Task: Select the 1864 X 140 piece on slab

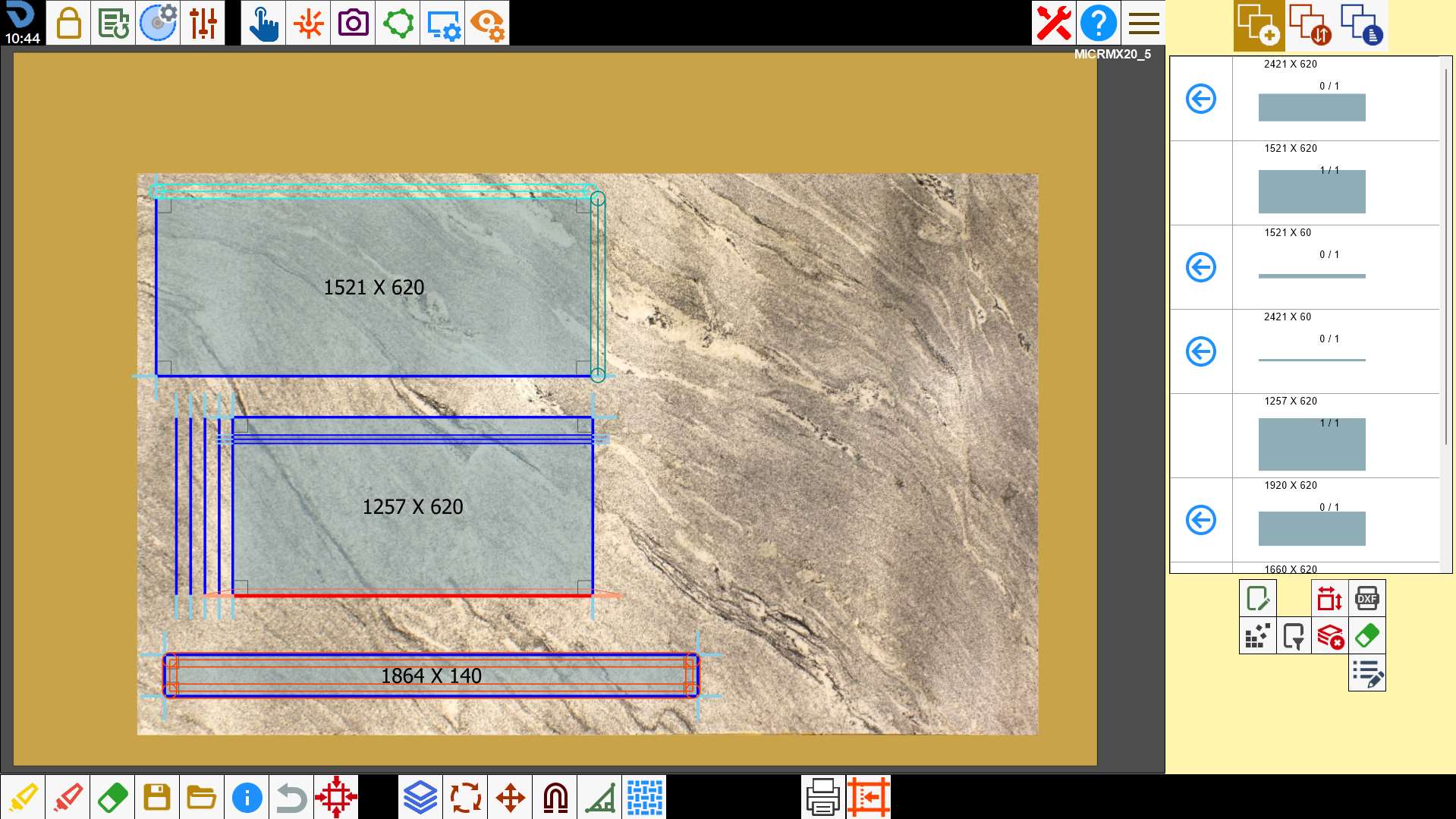Action: pos(431,676)
